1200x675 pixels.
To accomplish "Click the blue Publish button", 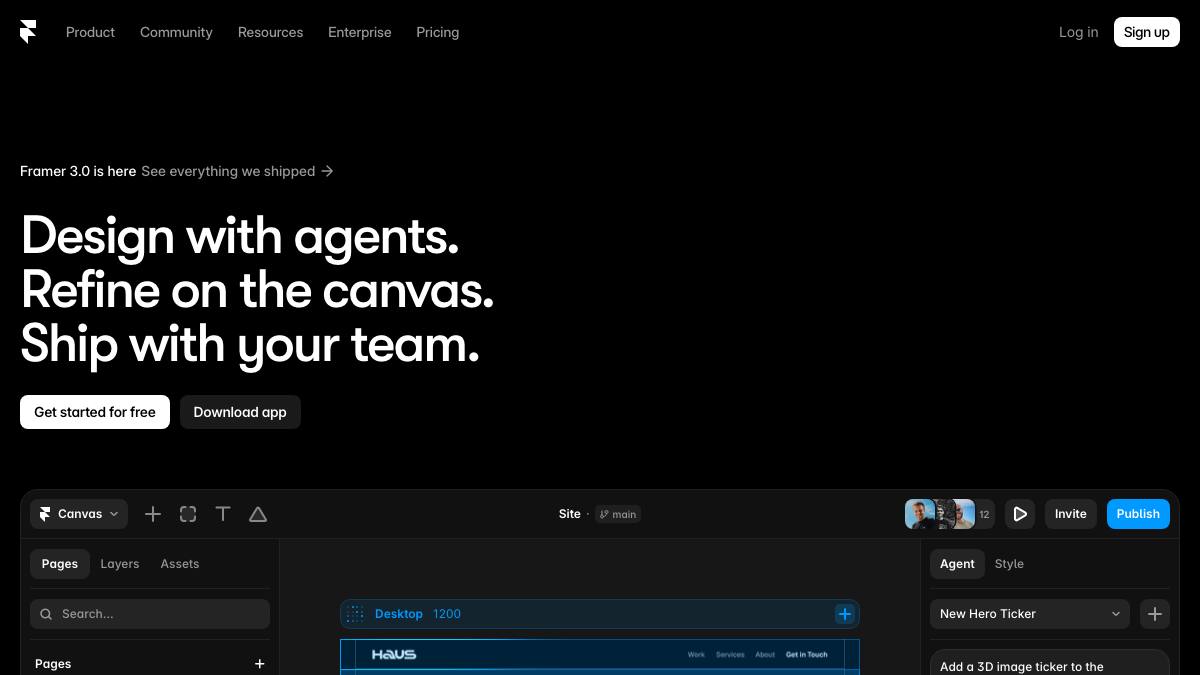I will 1138,514.
